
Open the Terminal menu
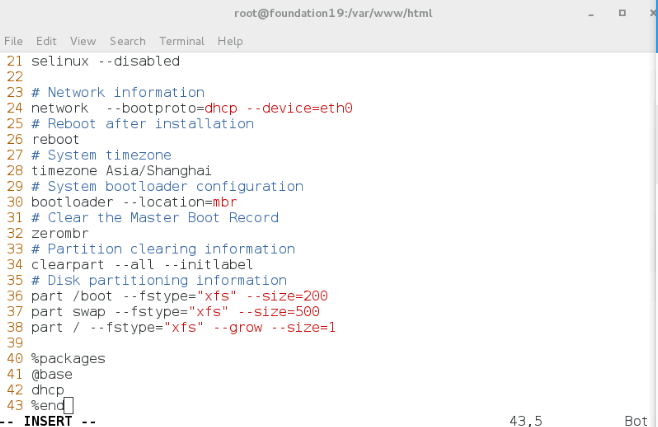[x=182, y=41]
